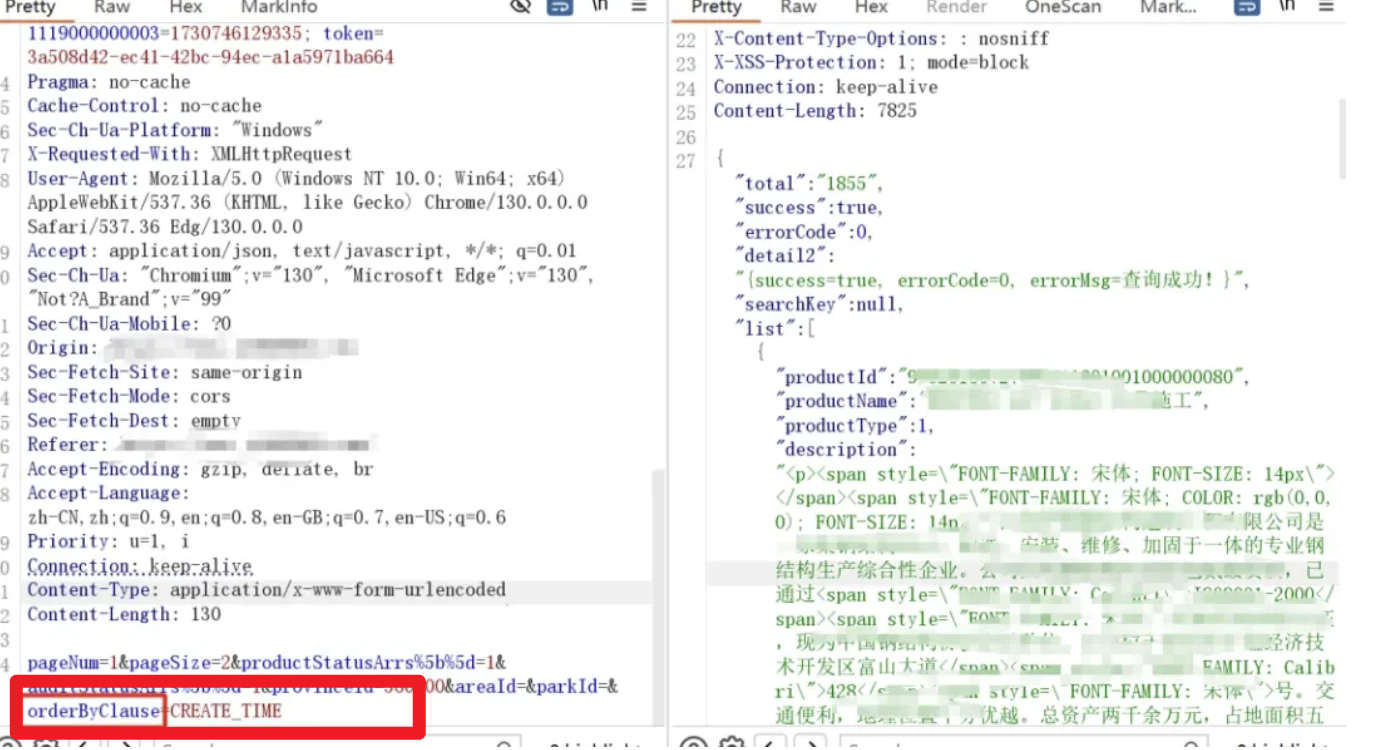Screen dimensions: 1373x750
Task: Click the "productName" JSON line
Action: (993, 401)
